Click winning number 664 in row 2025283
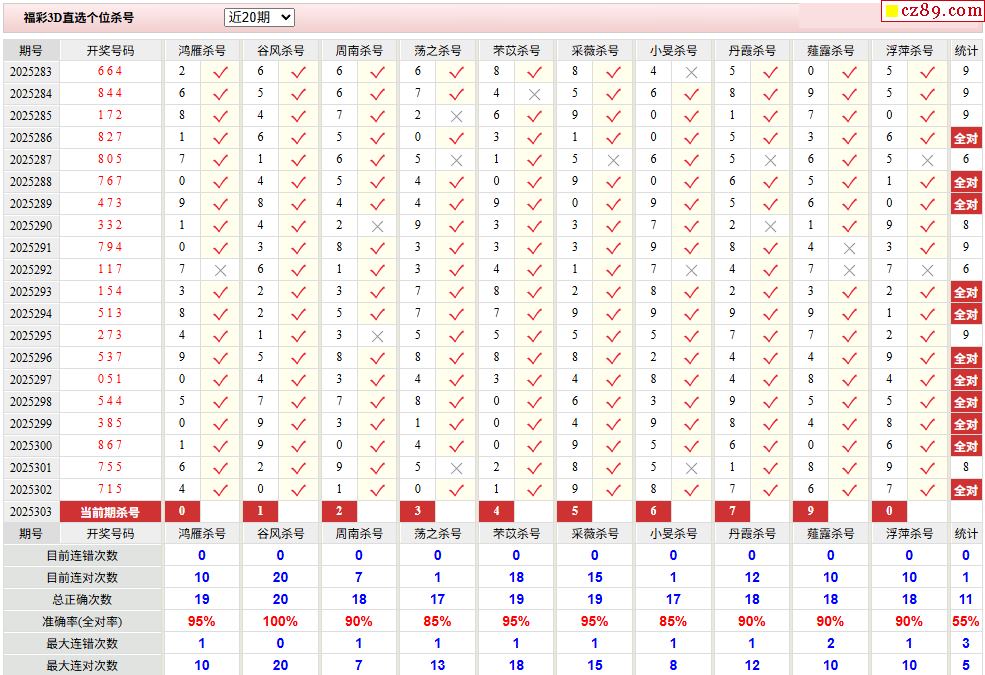The image size is (985, 675). [110, 72]
